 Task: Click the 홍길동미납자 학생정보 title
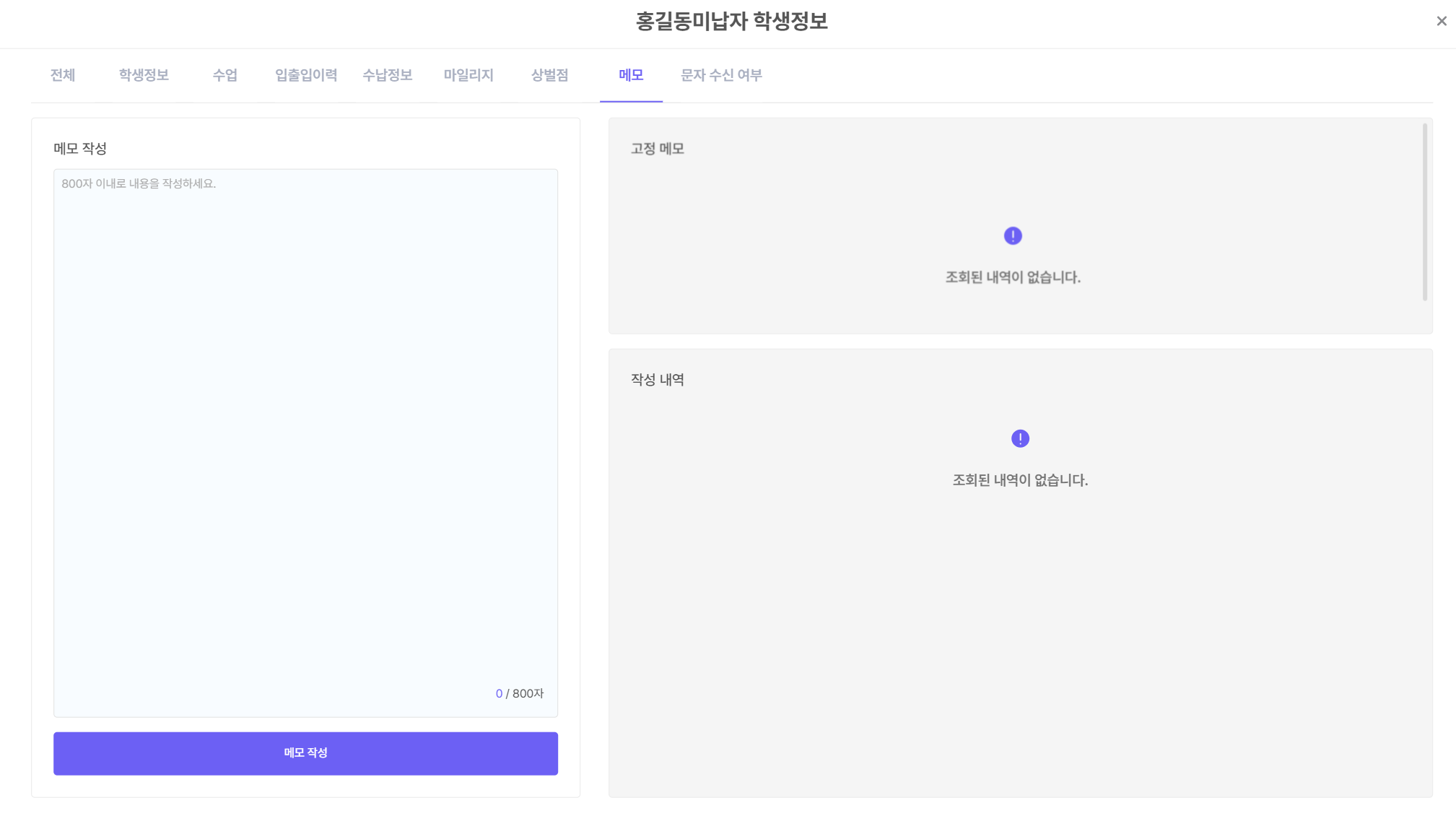(731, 22)
